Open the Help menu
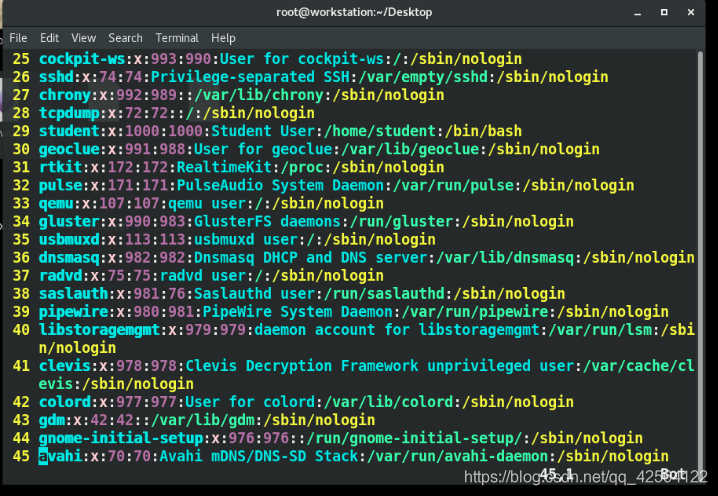The height and width of the screenshot is (496, 718). point(223,38)
